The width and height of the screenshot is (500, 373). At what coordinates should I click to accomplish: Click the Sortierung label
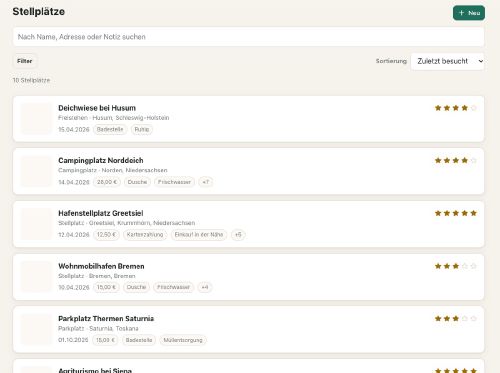(x=391, y=61)
